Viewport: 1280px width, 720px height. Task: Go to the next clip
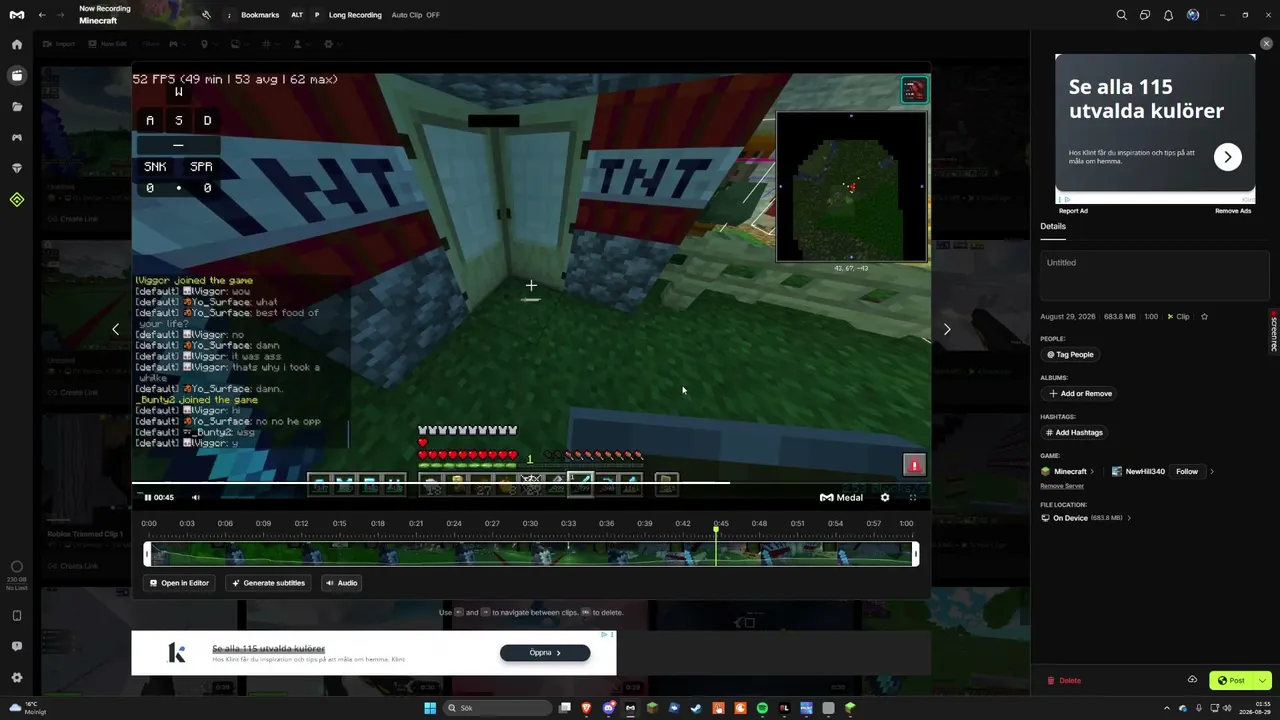[947, 329]
